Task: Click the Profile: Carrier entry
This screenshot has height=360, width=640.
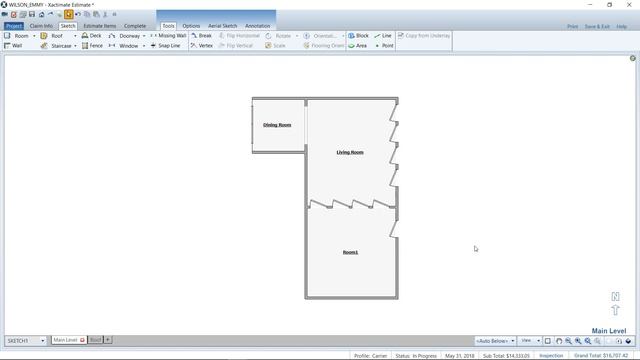Action: point(370,356)
